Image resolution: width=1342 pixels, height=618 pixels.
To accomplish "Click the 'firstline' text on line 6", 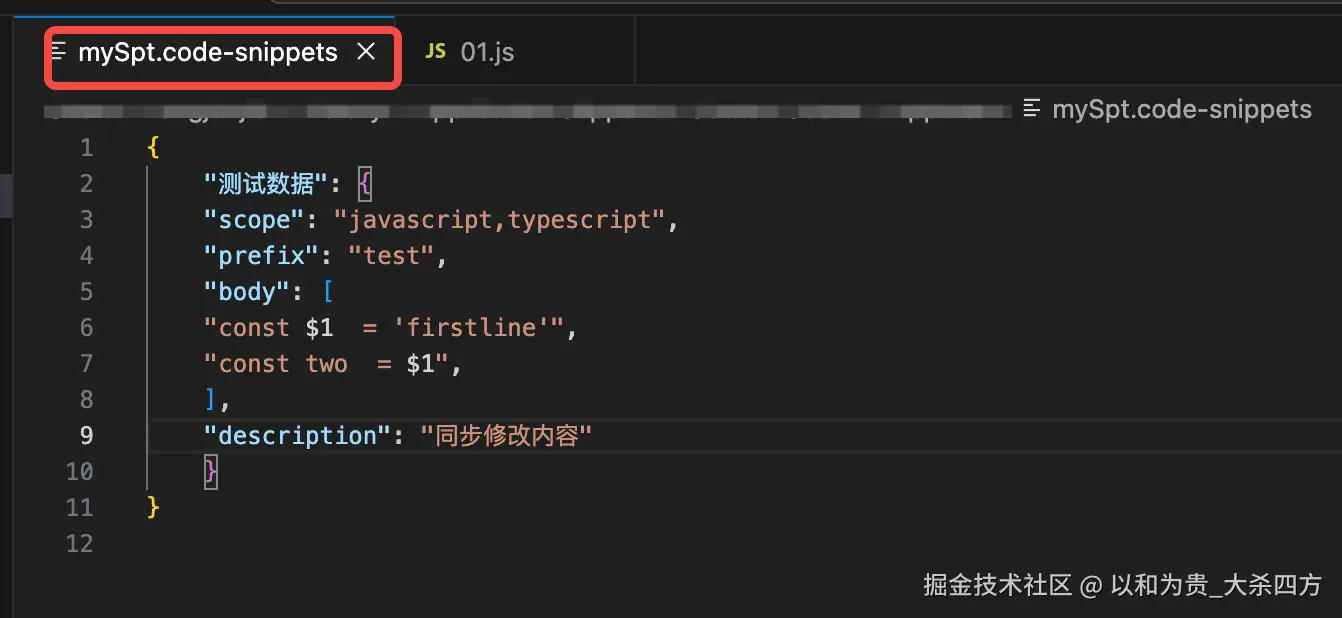I will (x=470, y=328).
